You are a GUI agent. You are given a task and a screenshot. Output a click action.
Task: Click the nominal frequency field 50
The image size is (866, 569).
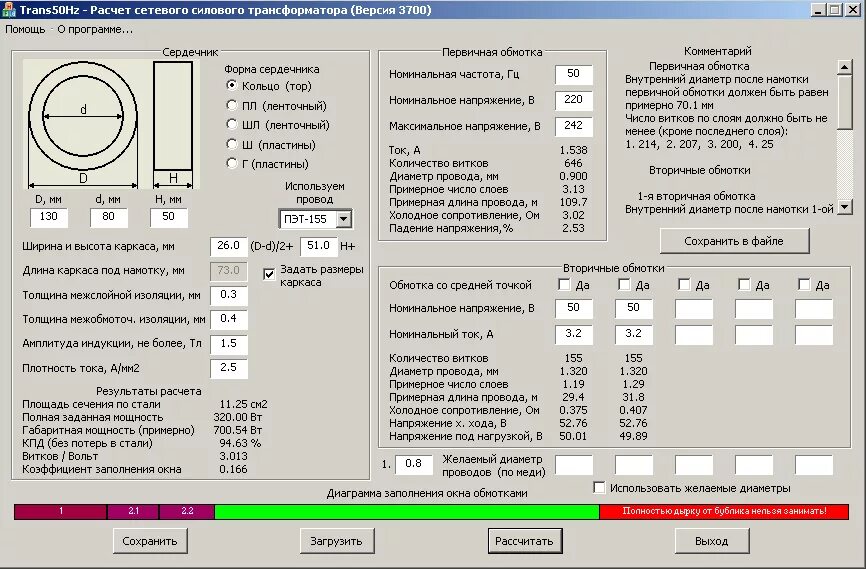tap(574, 74)
